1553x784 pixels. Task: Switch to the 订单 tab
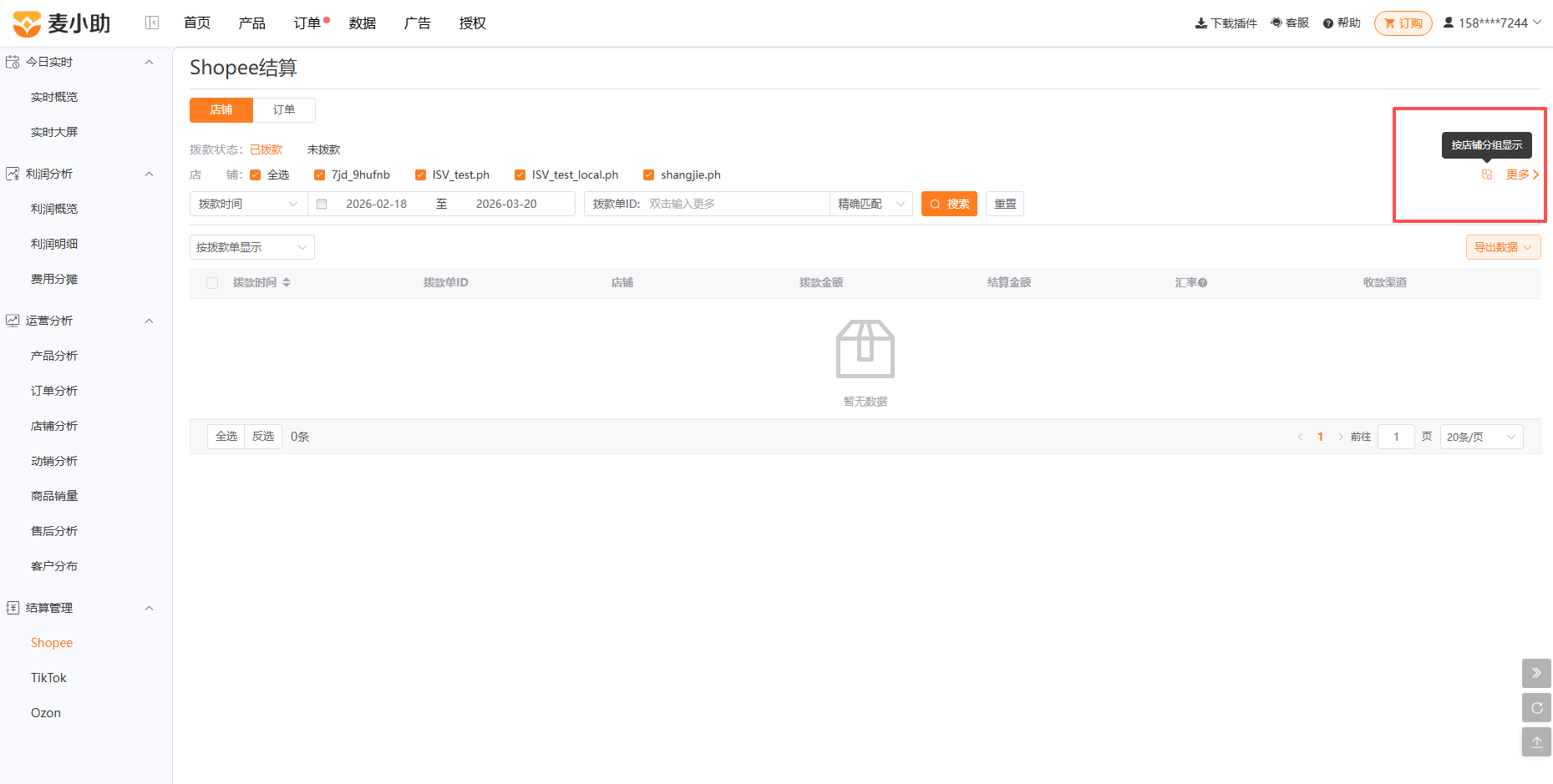tap(284, 109)
